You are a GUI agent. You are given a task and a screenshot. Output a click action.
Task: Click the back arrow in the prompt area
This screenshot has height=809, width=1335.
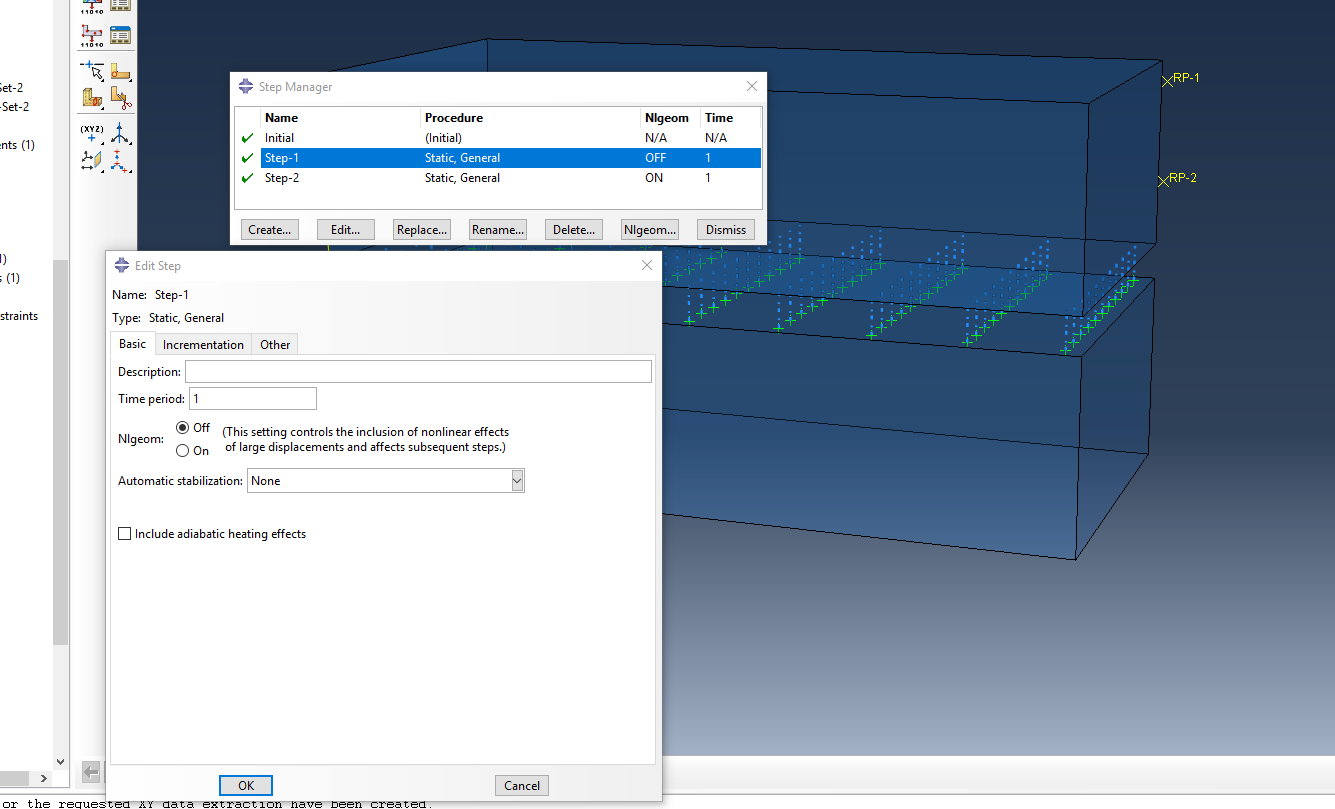[x=91, y=772]
